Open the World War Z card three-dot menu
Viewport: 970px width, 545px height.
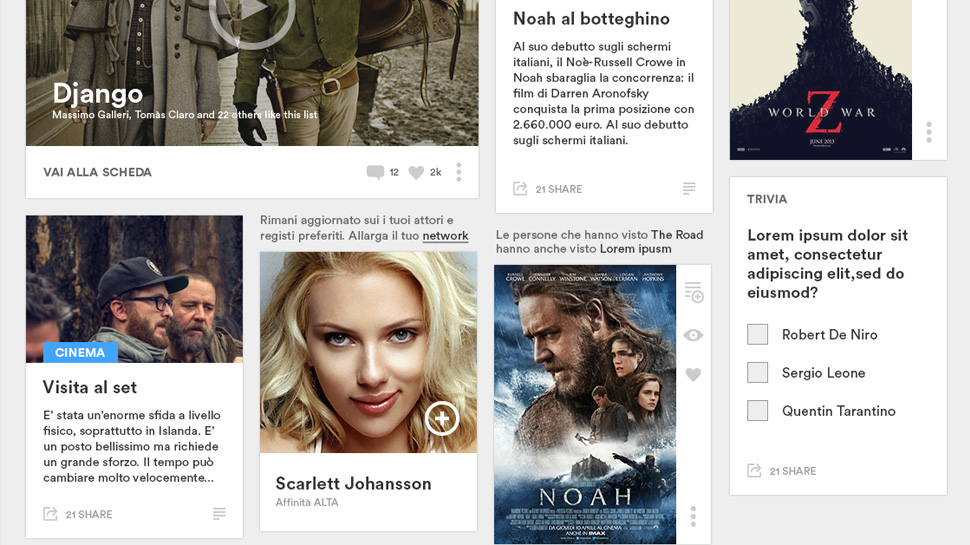pos(929,132)
